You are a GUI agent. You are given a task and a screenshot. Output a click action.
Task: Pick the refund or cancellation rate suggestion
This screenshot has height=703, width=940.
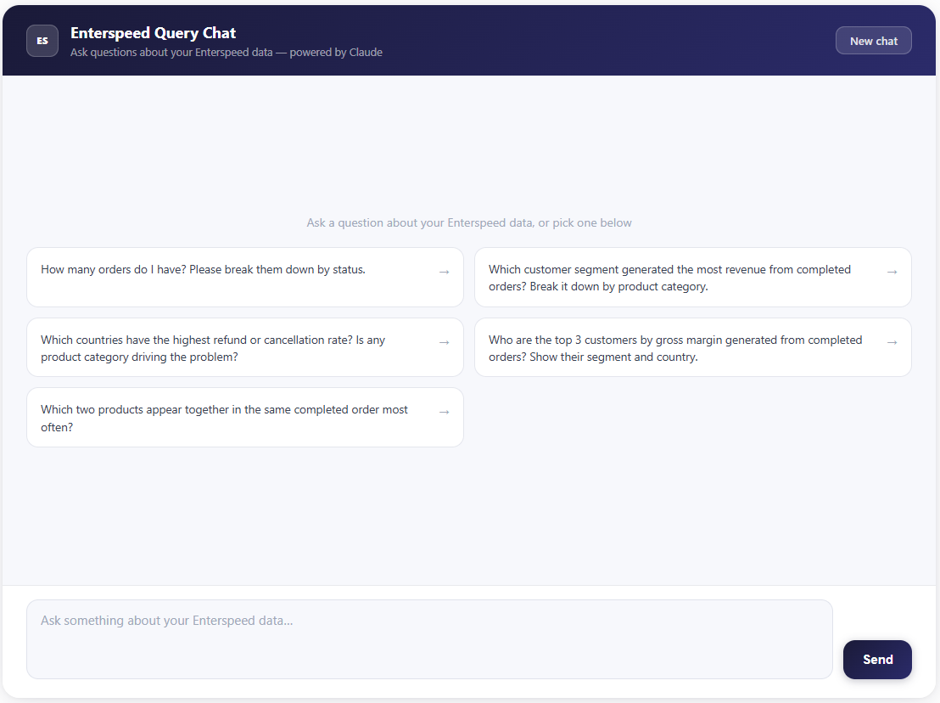245,347
